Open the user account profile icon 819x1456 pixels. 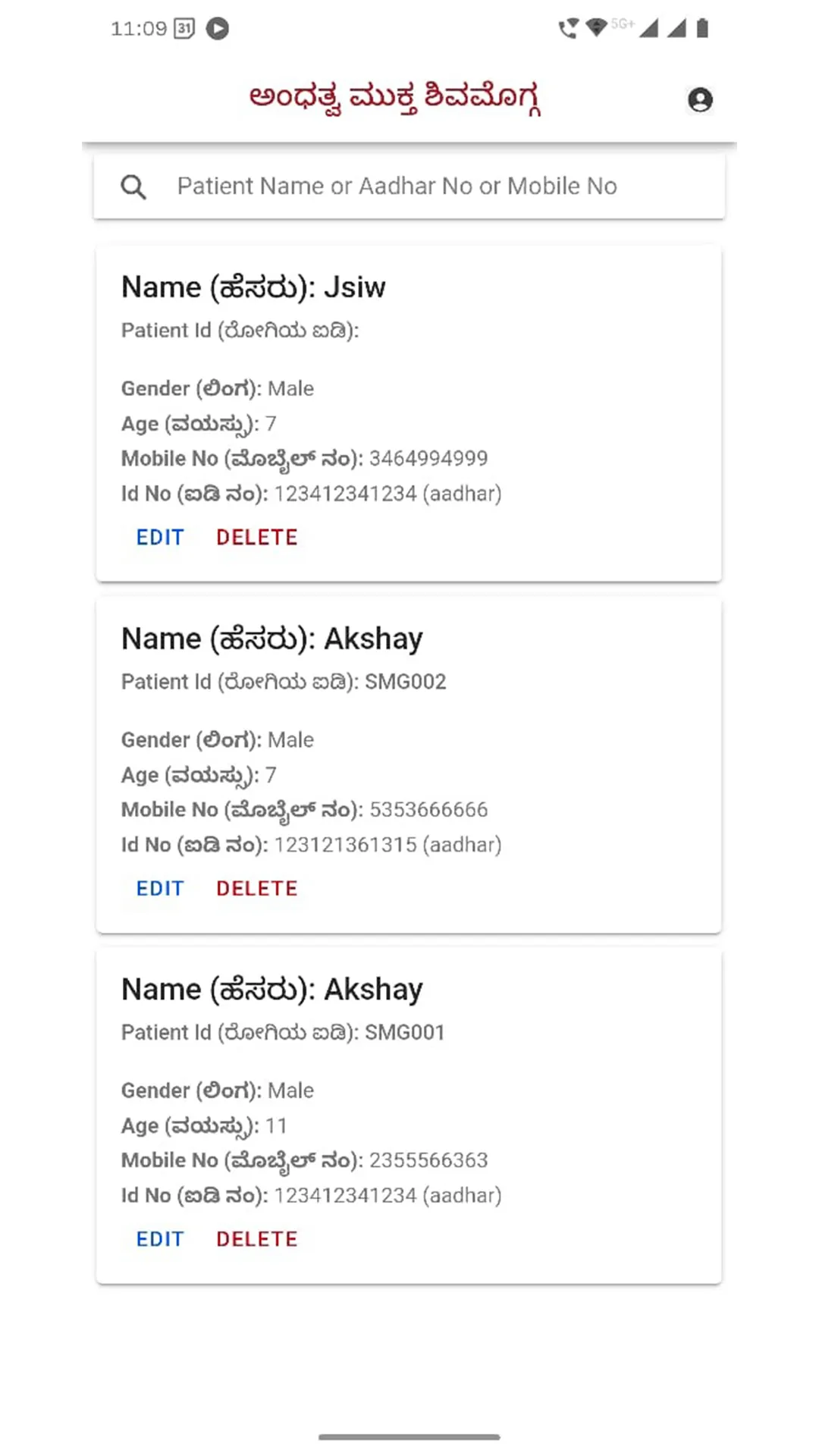[x=700, y=99]
